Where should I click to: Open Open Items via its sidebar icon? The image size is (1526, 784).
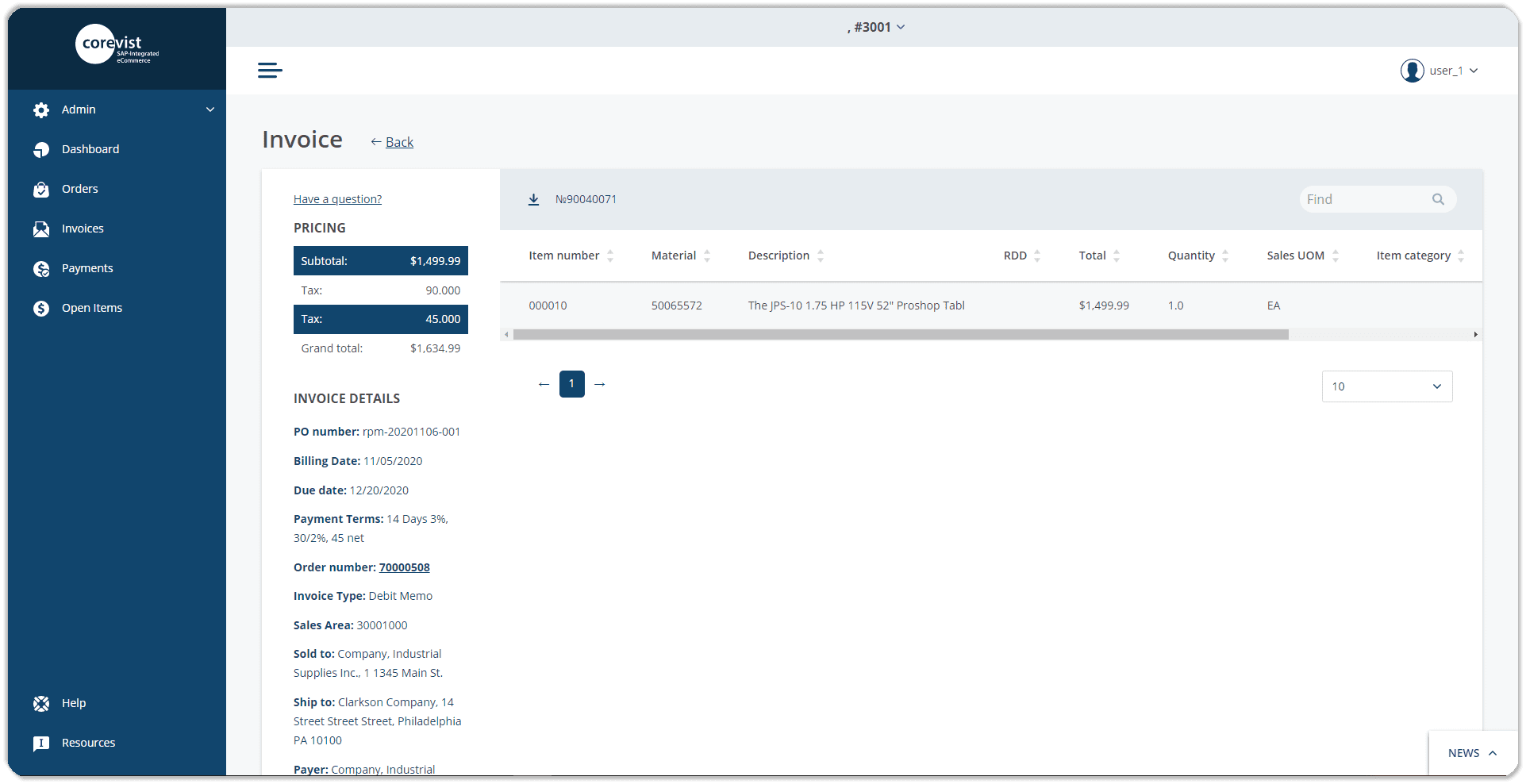coord(41,308)
